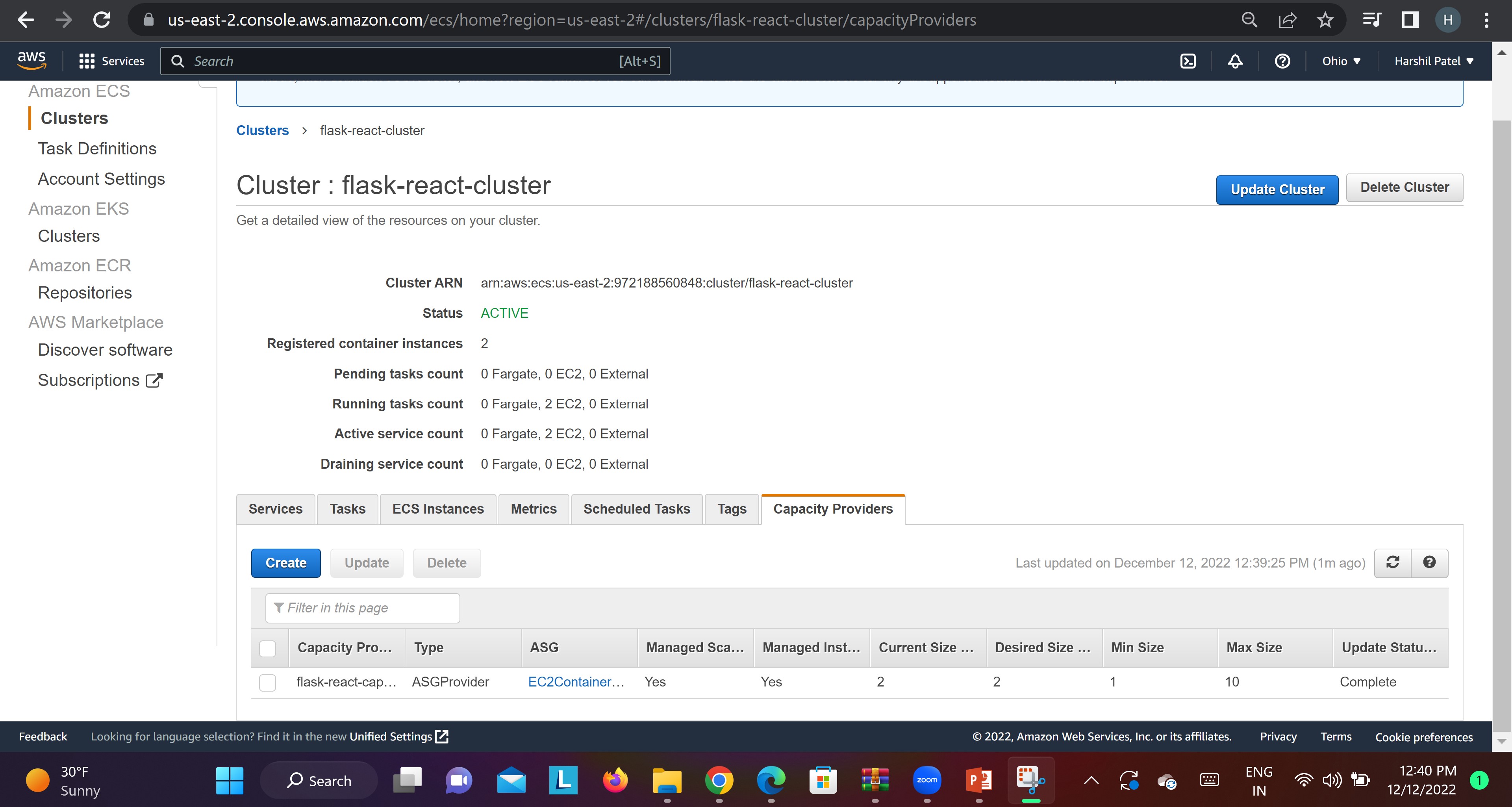
Task: Expand the Ohio region dropdown
Action: point(1341,61)
